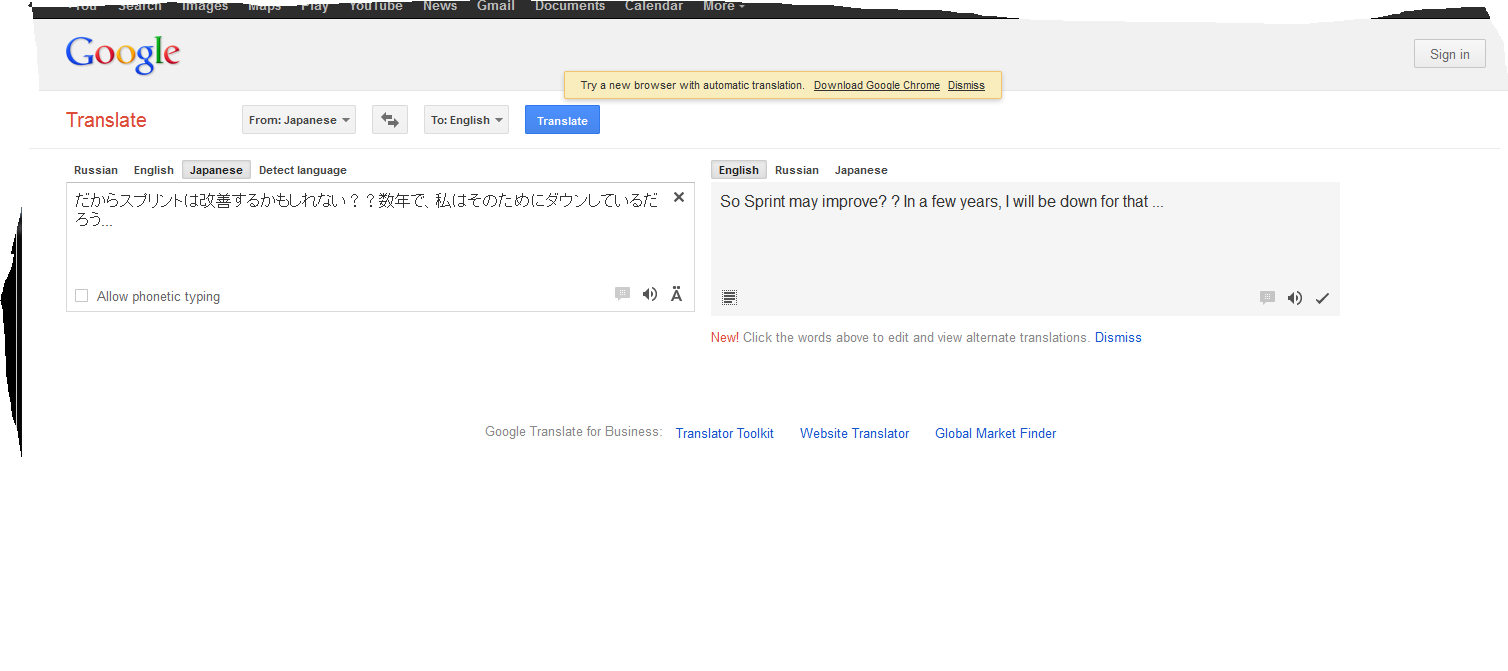This screenshot has height=671, width=1508.
Task: Select Russian as target language tab
Action: coord(797,170)
